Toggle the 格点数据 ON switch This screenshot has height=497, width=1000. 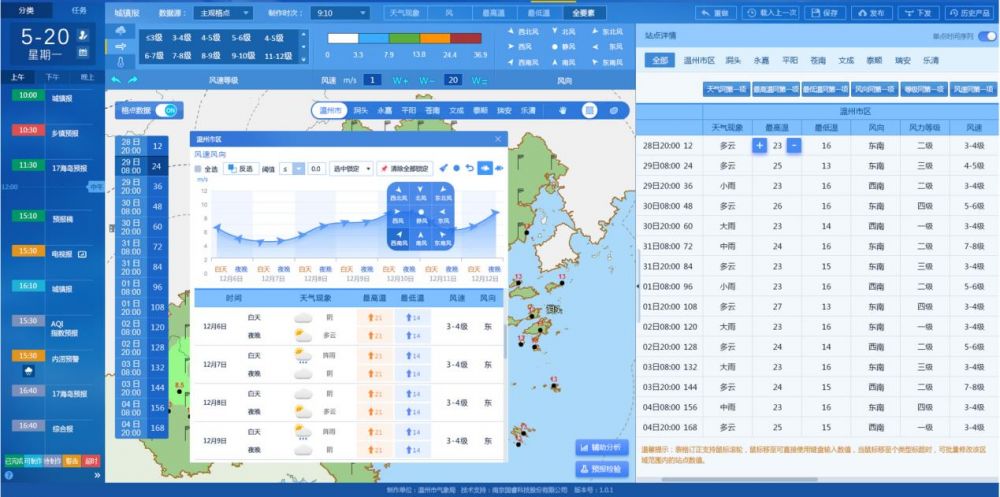(x=167, y=110)
